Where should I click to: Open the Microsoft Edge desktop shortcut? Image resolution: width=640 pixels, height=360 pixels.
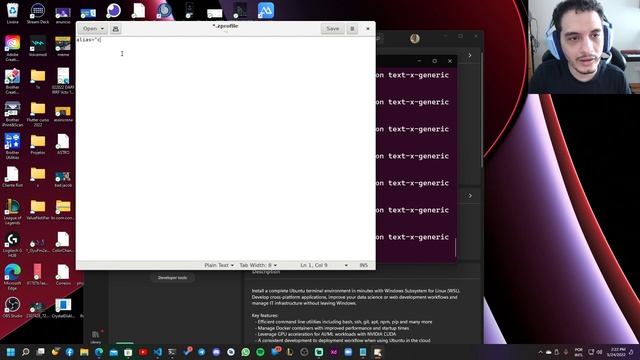click(x=13, y=277)
